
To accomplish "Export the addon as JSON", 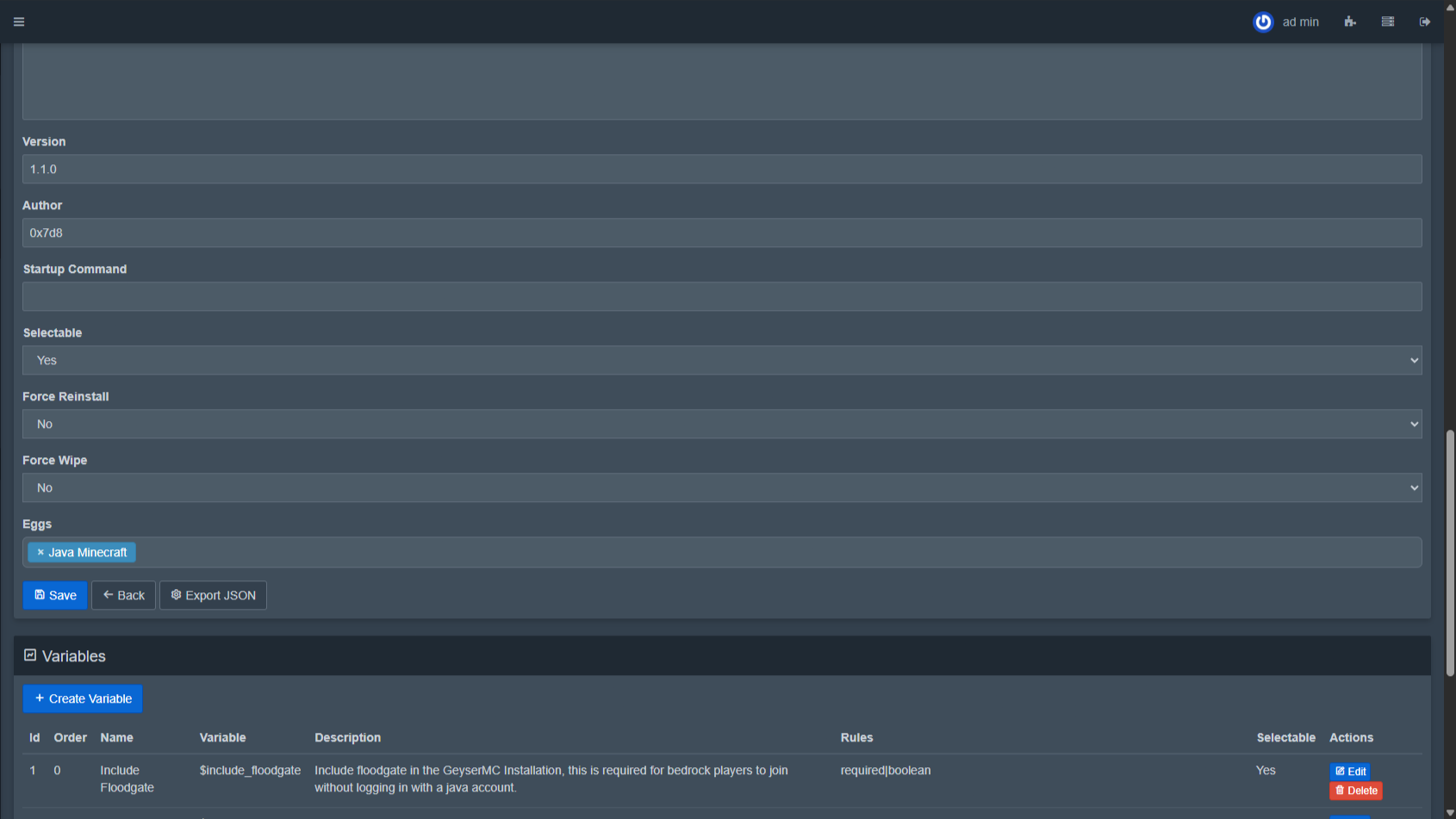I will (213, 595).
